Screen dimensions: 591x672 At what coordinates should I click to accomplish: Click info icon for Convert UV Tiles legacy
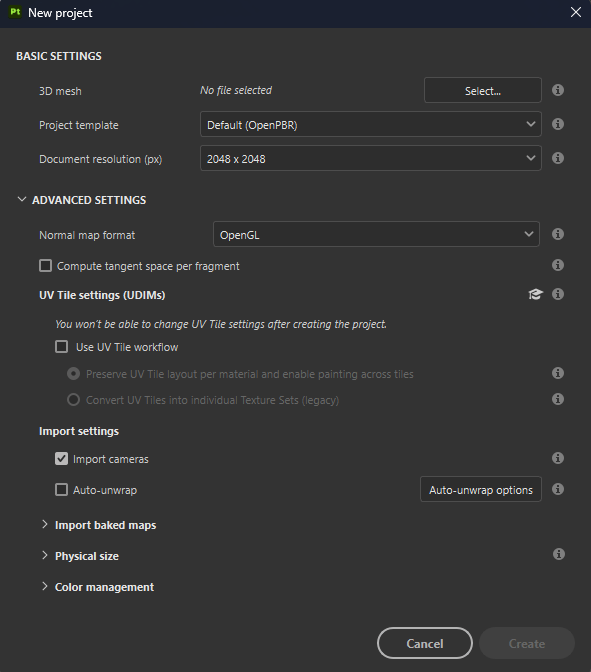coord(558,399)
